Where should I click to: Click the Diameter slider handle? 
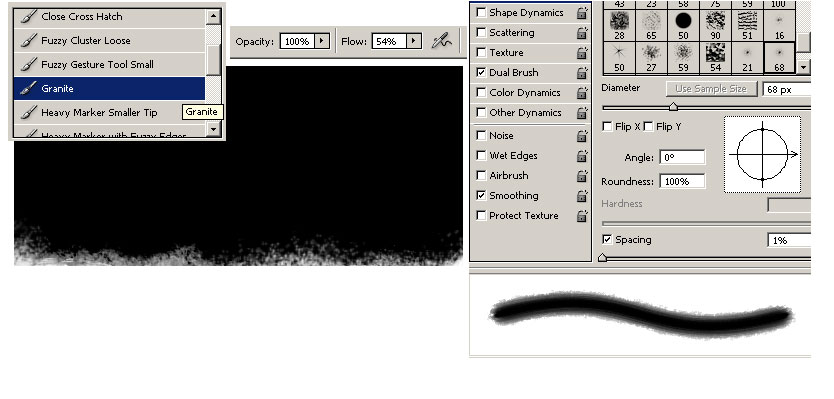coord(673,107)
